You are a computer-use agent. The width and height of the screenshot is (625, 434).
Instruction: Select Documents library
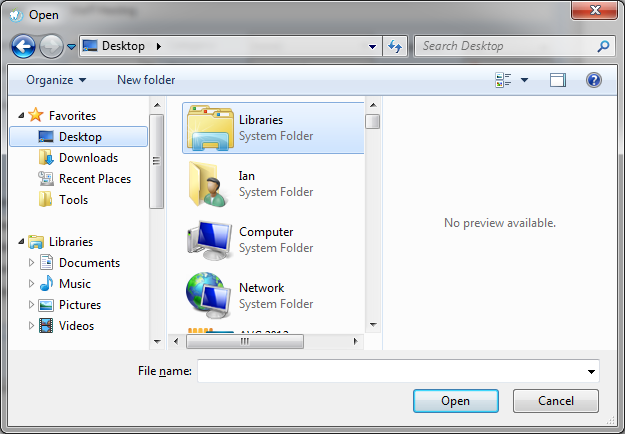click(x=89, y=263)
